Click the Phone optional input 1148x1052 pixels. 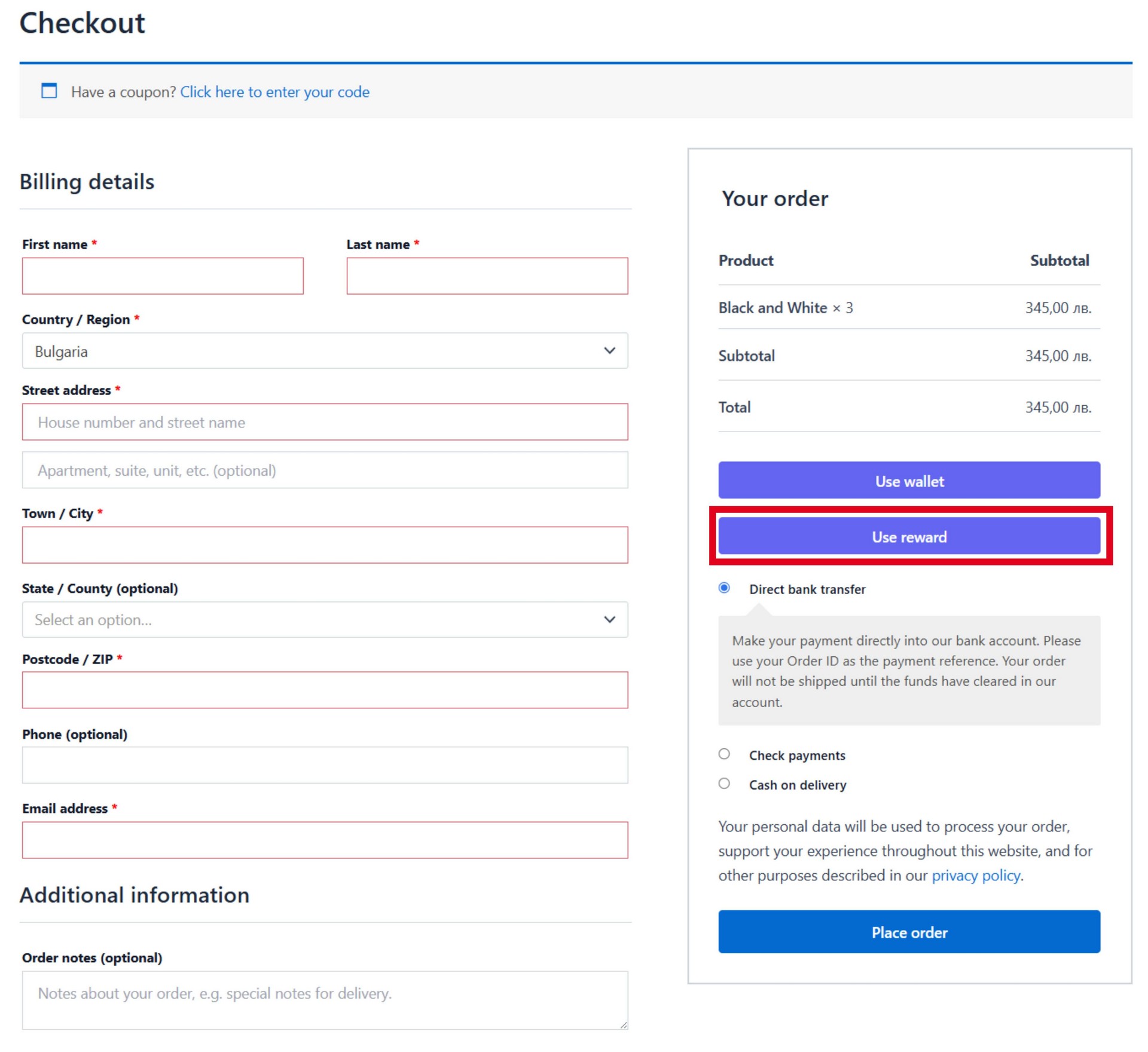[325, 765]
